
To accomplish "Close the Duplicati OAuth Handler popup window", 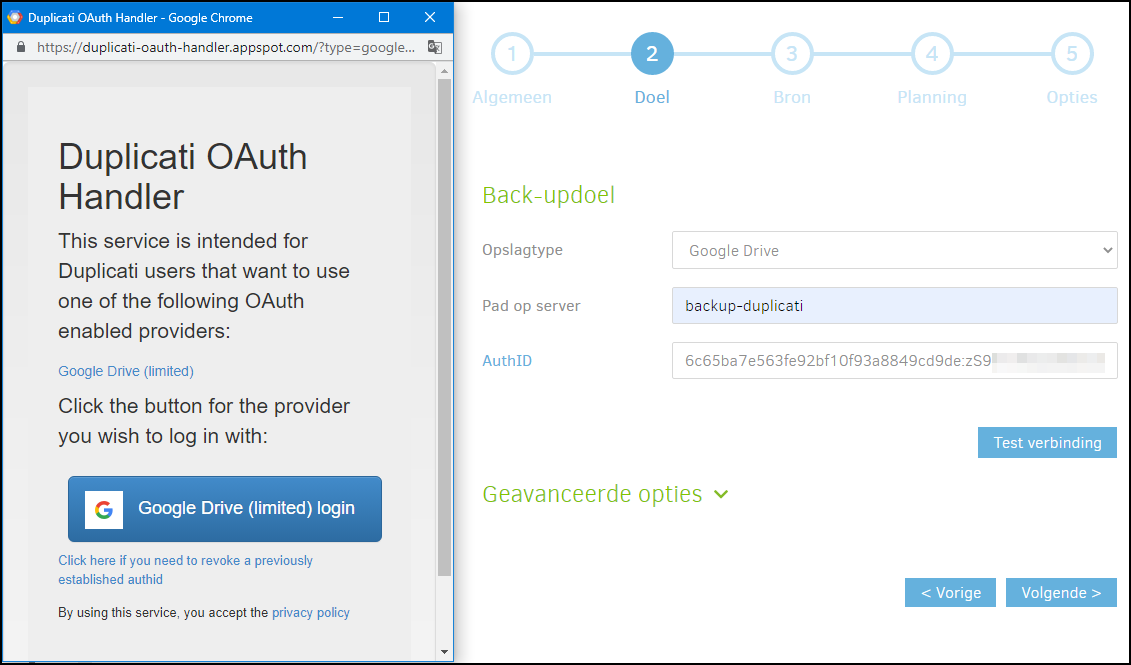I will [x=430, y=17].
